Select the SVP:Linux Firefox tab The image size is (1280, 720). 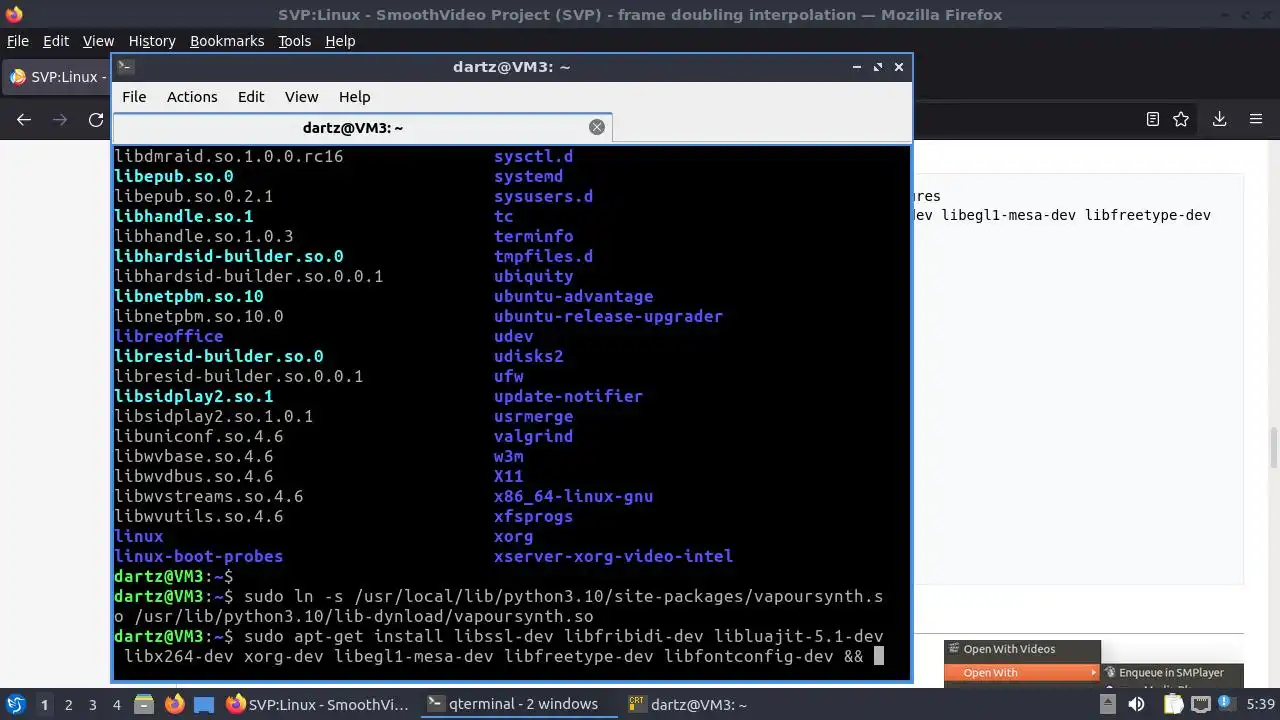[58, 77]
